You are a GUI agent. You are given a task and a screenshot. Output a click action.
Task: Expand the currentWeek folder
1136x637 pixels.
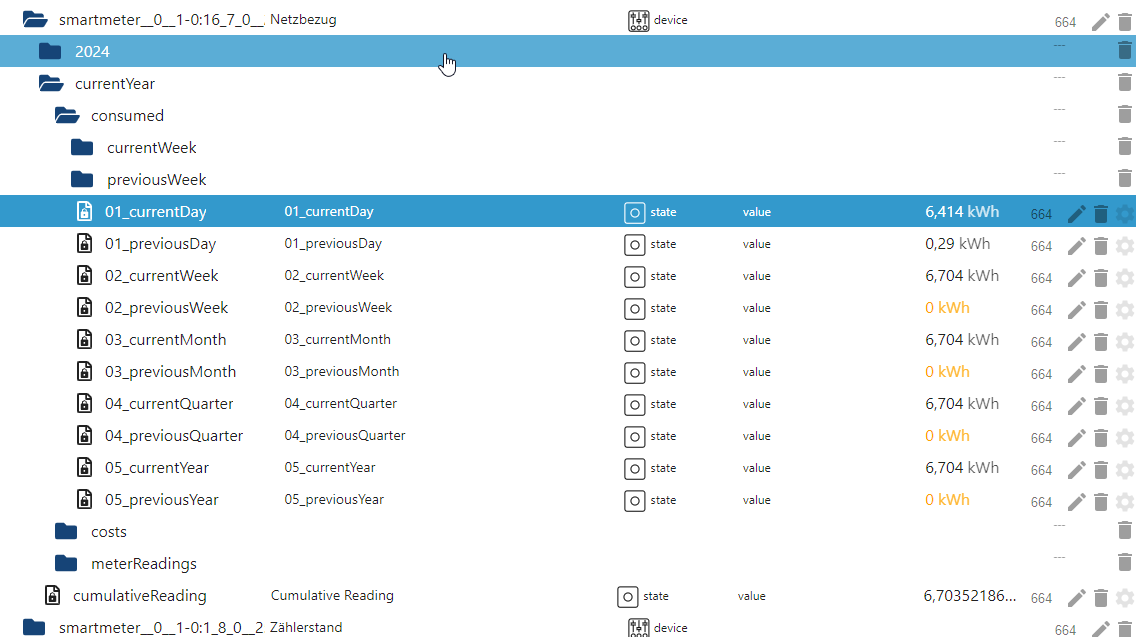(x=82, y=147)
